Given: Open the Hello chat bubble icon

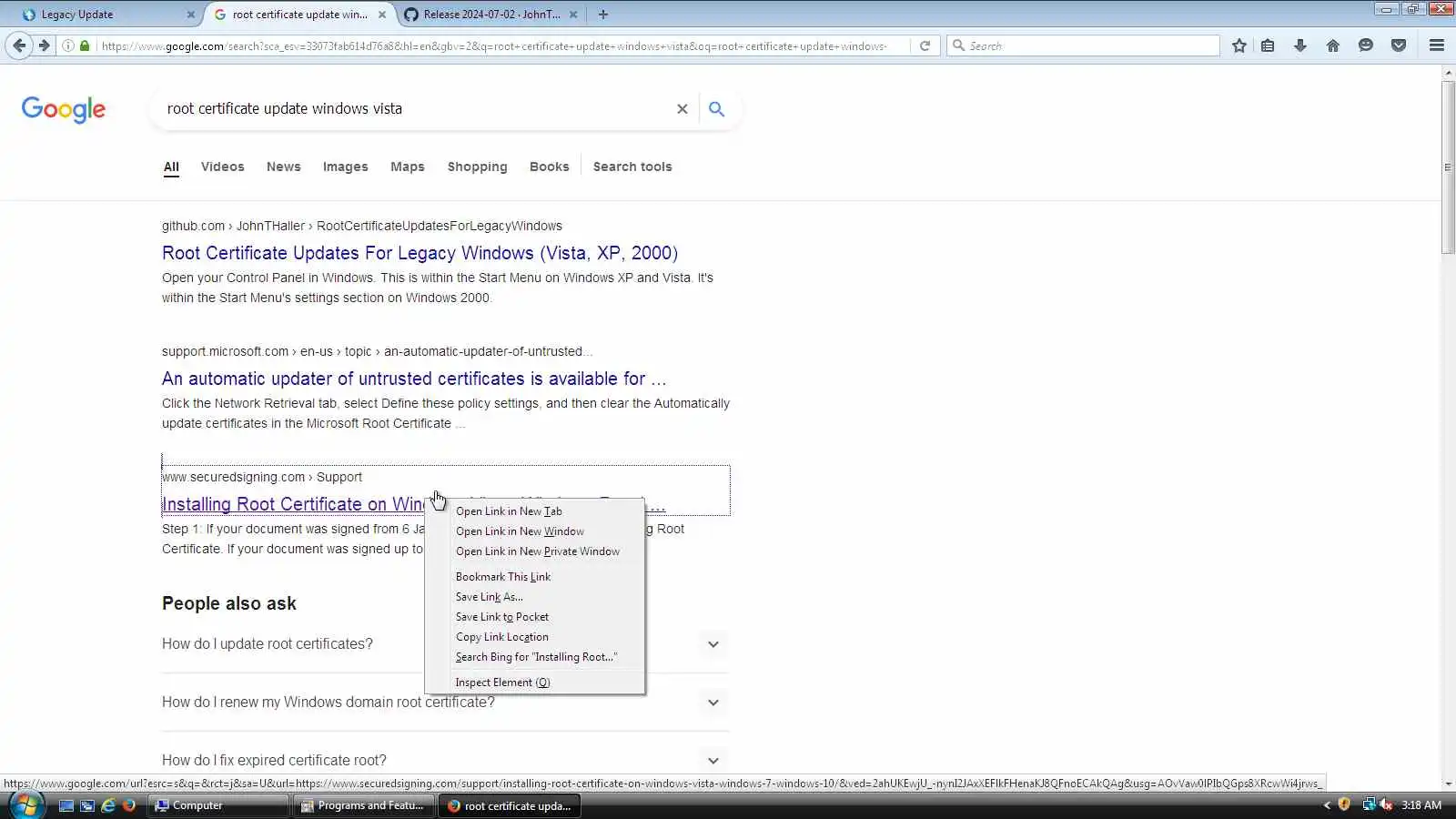Looking at the screenshot, I should (x=1366, y=45).
